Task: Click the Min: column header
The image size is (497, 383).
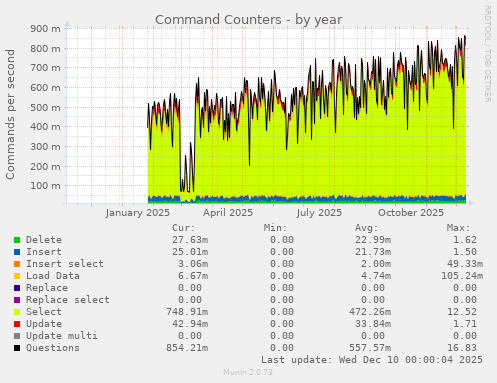Action: (x=275, y=228)
